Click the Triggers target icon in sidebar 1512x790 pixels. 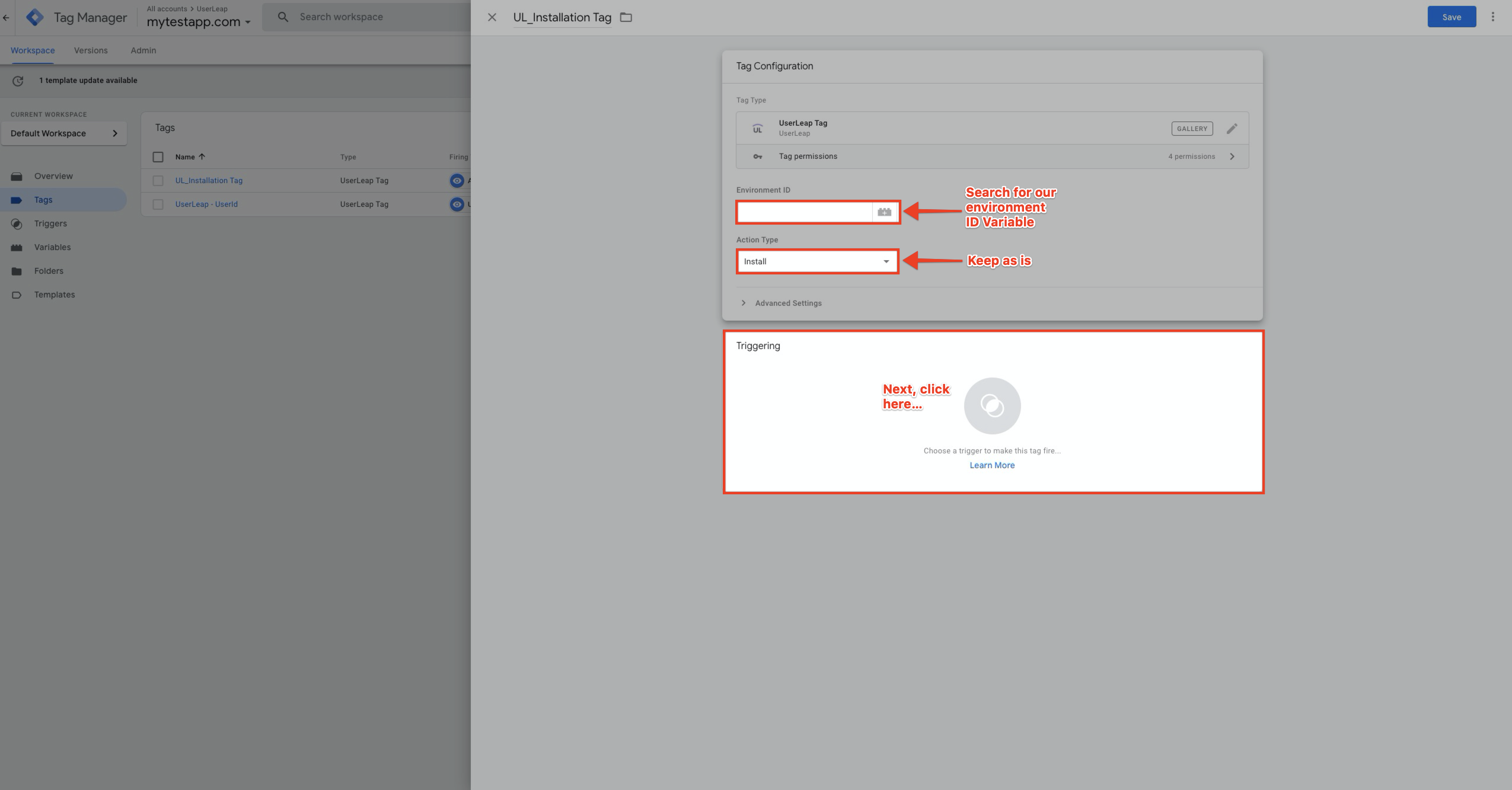17,223
